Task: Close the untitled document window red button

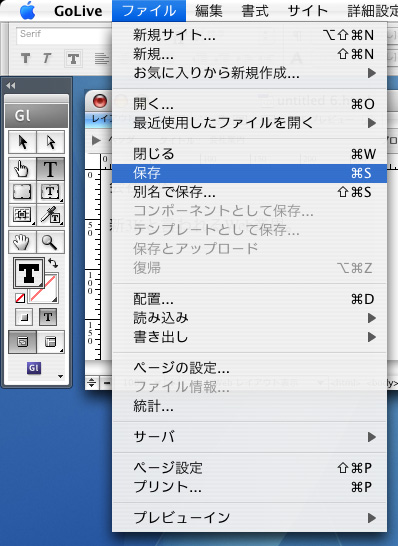Action: click(x=100, y=101)
